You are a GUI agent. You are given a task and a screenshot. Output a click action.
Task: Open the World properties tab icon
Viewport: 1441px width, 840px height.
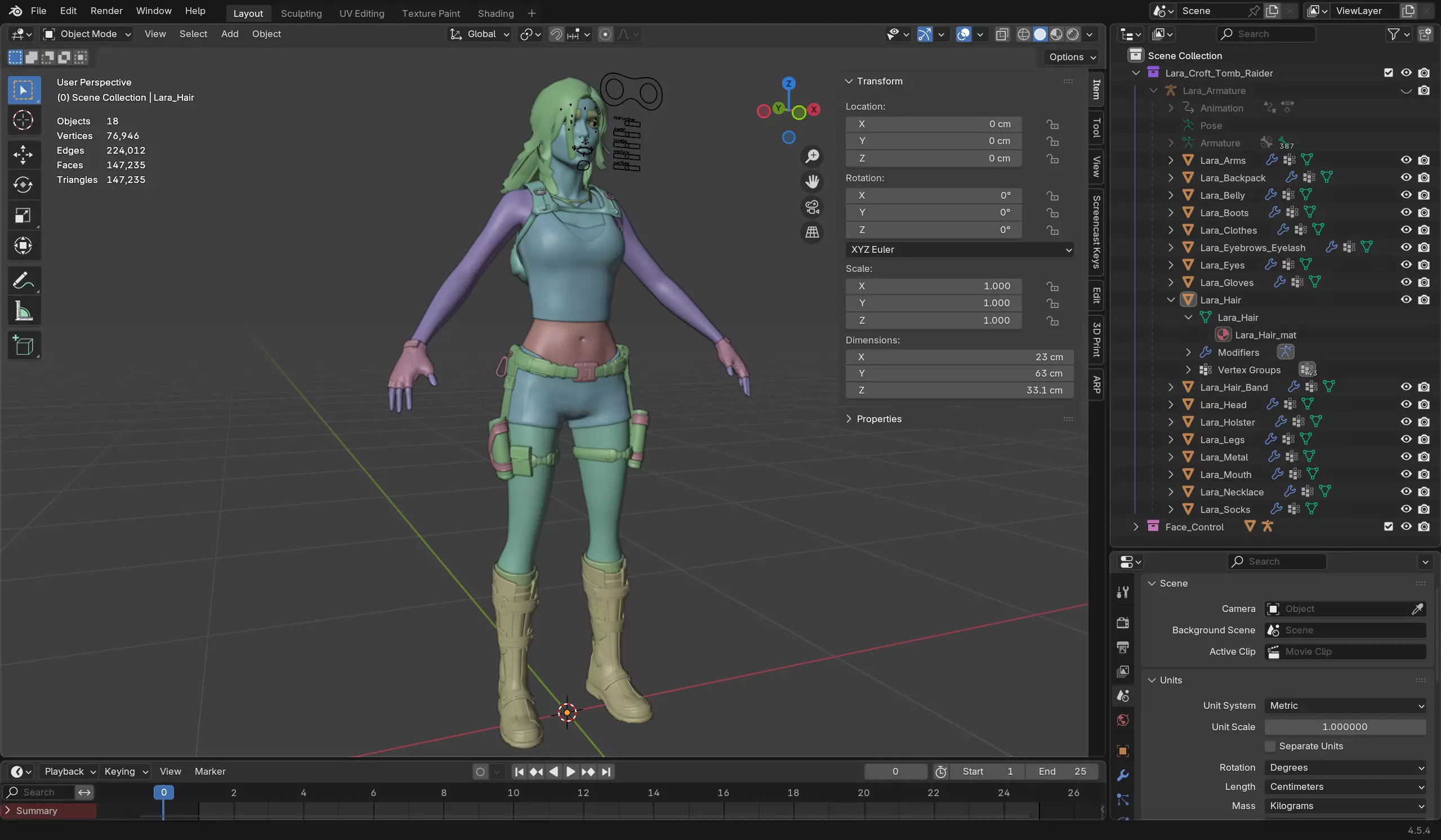click(1123, 721)
